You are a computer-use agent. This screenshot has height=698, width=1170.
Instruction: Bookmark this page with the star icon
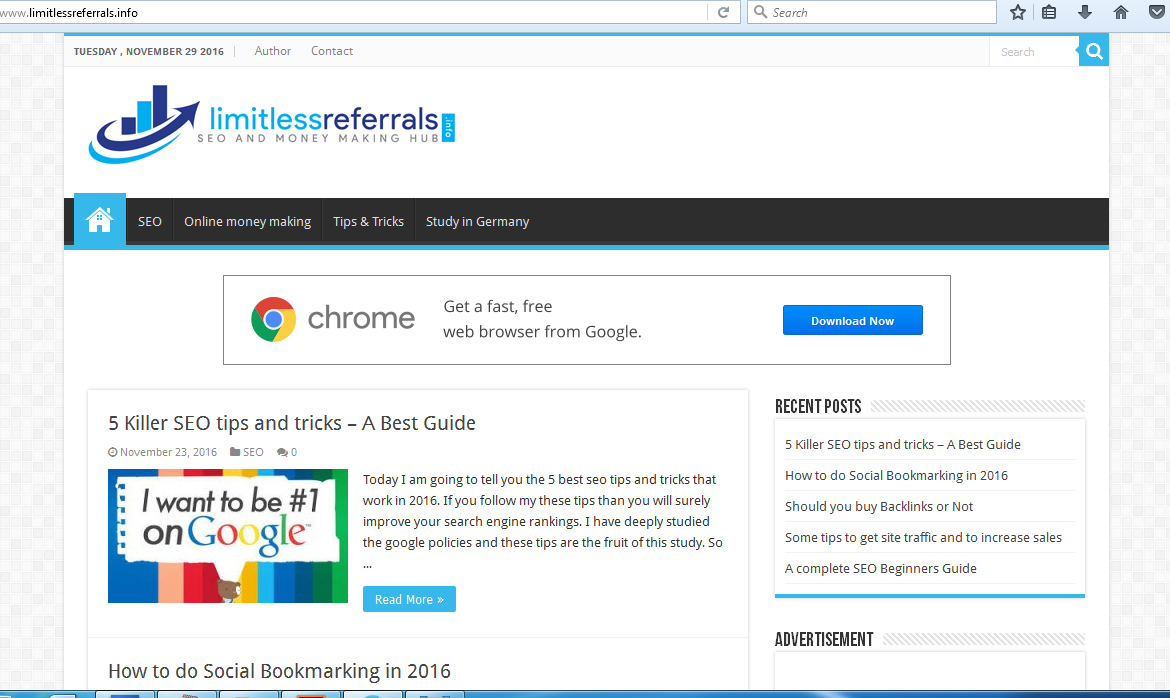(x=1018, y=12)
